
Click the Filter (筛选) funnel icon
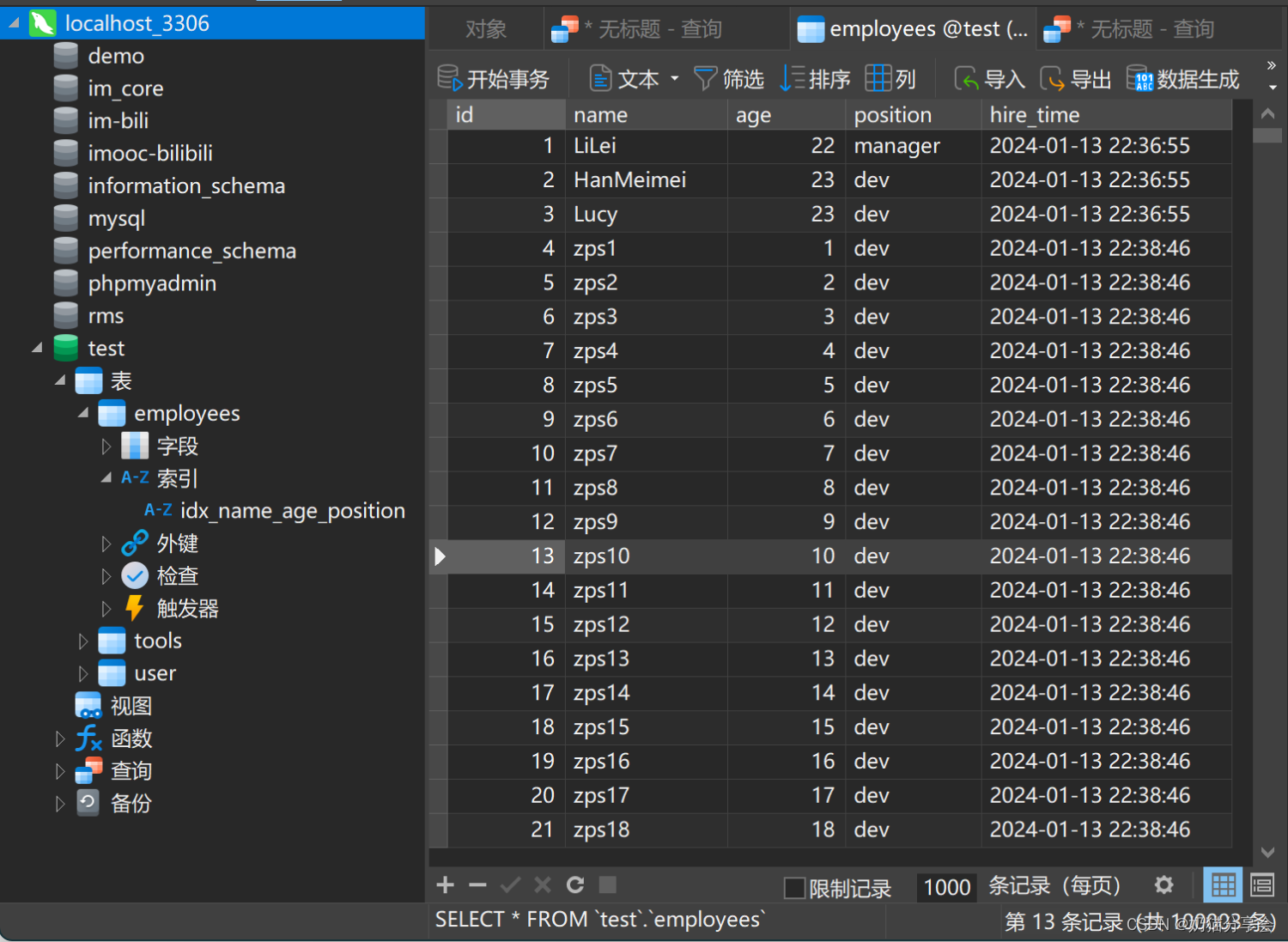pos(705,79)
